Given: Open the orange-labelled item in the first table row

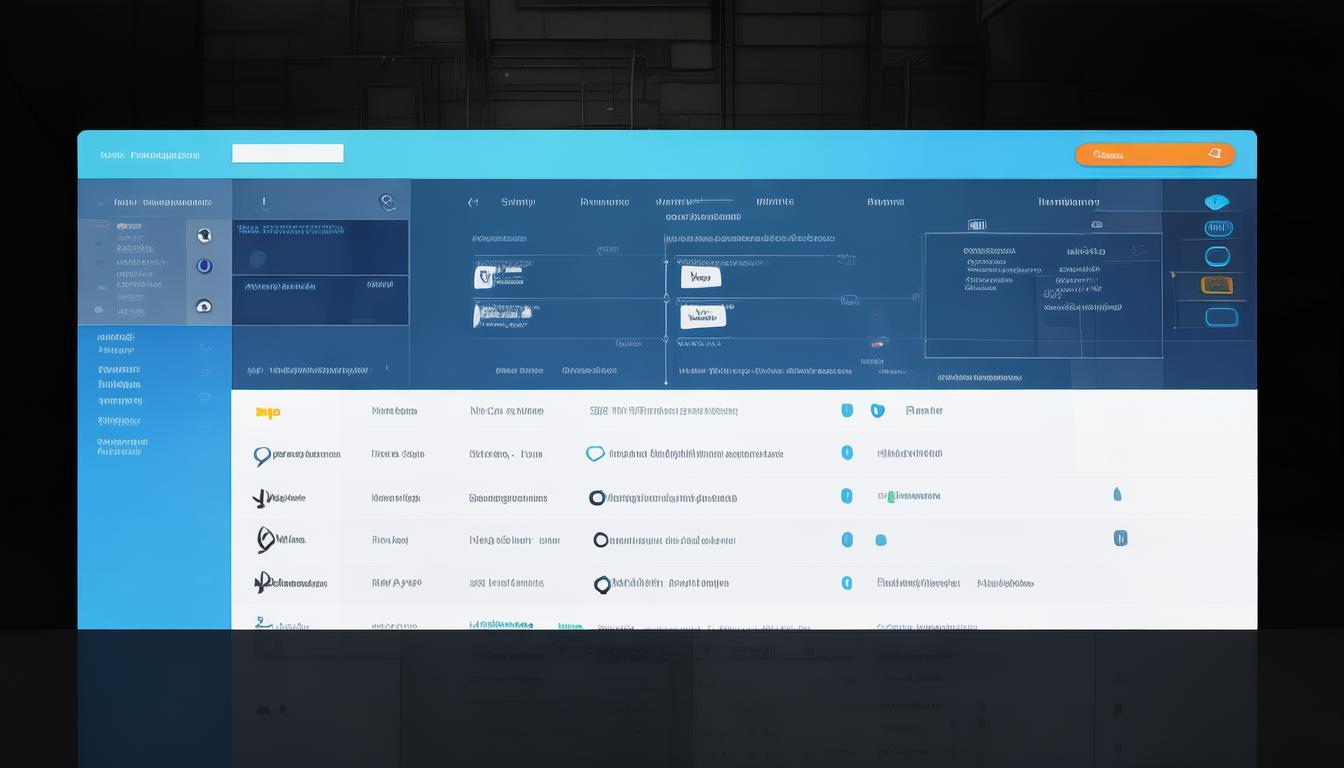Looking at the screenshot, I should (268, 411).
